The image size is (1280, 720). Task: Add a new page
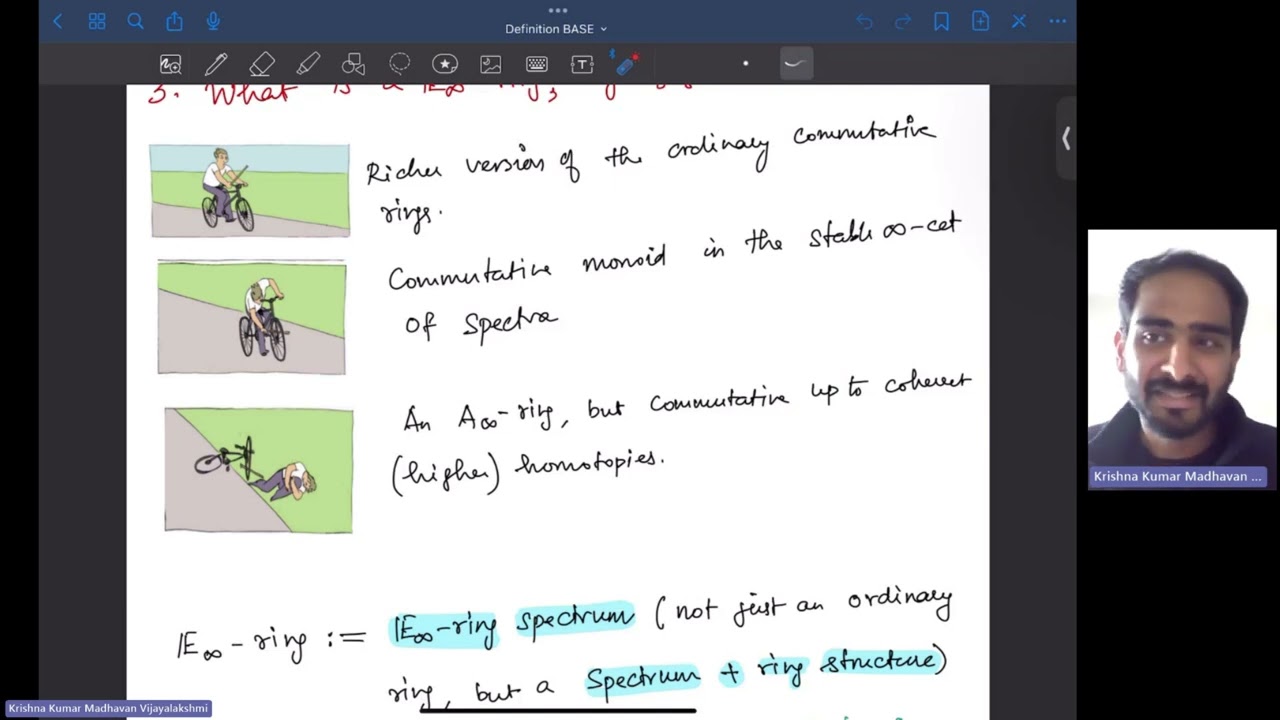click(x=980, y=21)
